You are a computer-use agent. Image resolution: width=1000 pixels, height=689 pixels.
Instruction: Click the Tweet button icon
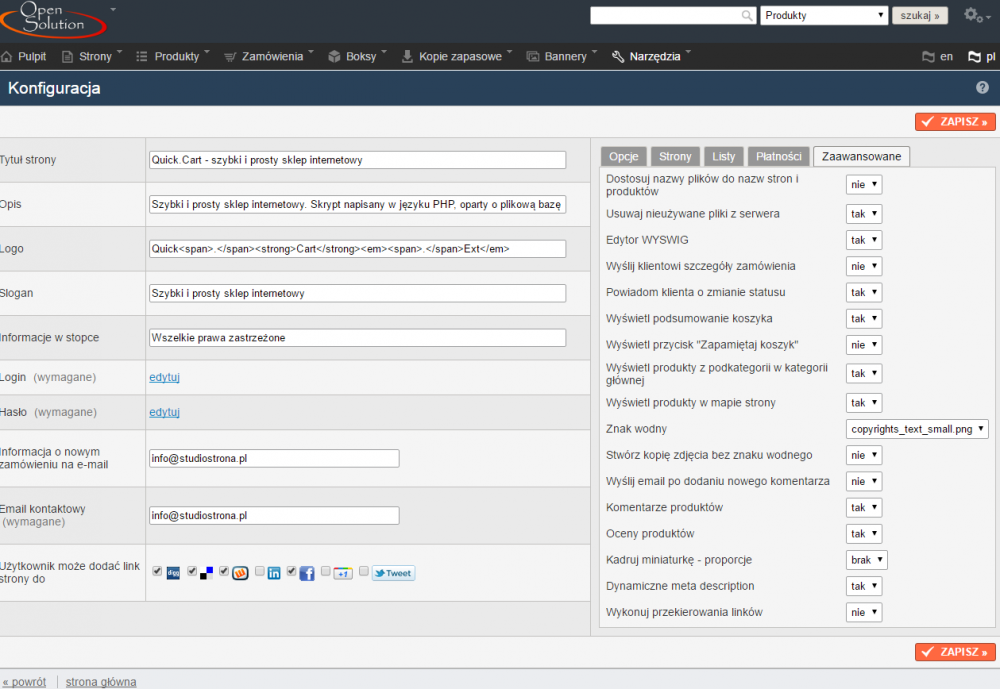pos(393,573)
